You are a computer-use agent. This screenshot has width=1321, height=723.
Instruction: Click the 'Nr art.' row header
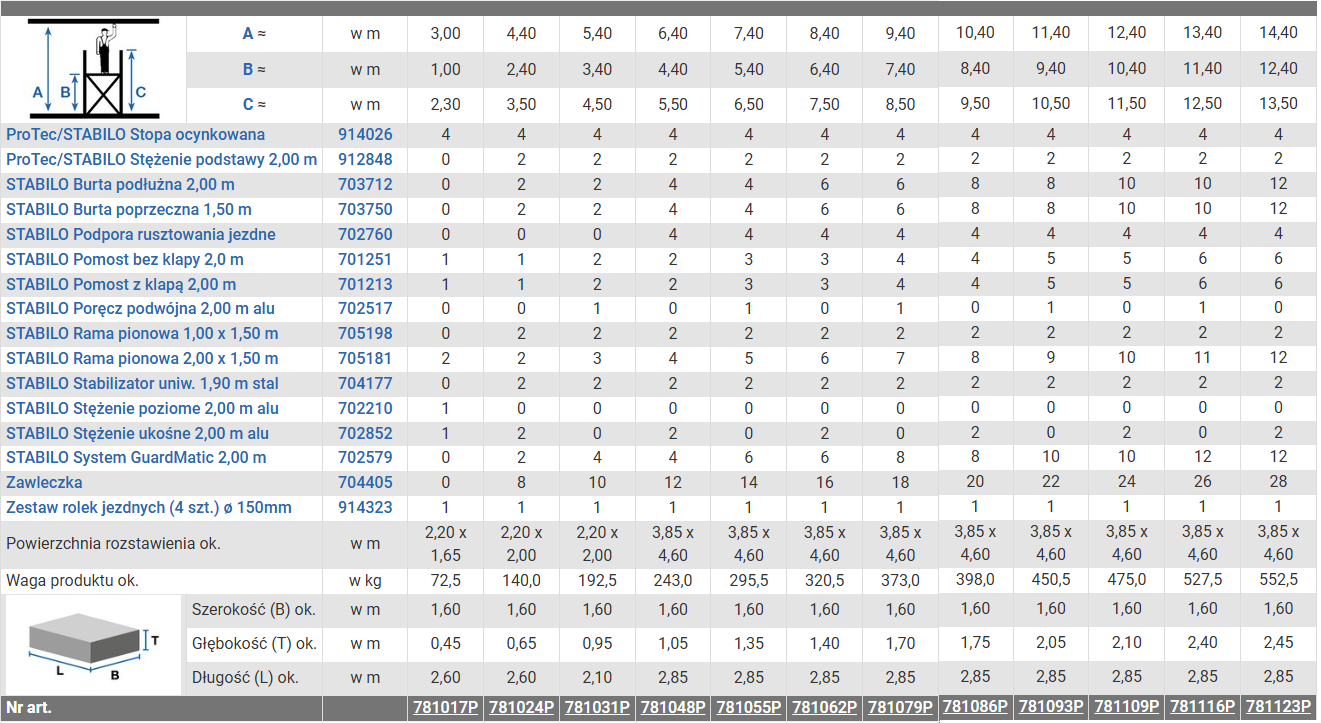[28, 708]
